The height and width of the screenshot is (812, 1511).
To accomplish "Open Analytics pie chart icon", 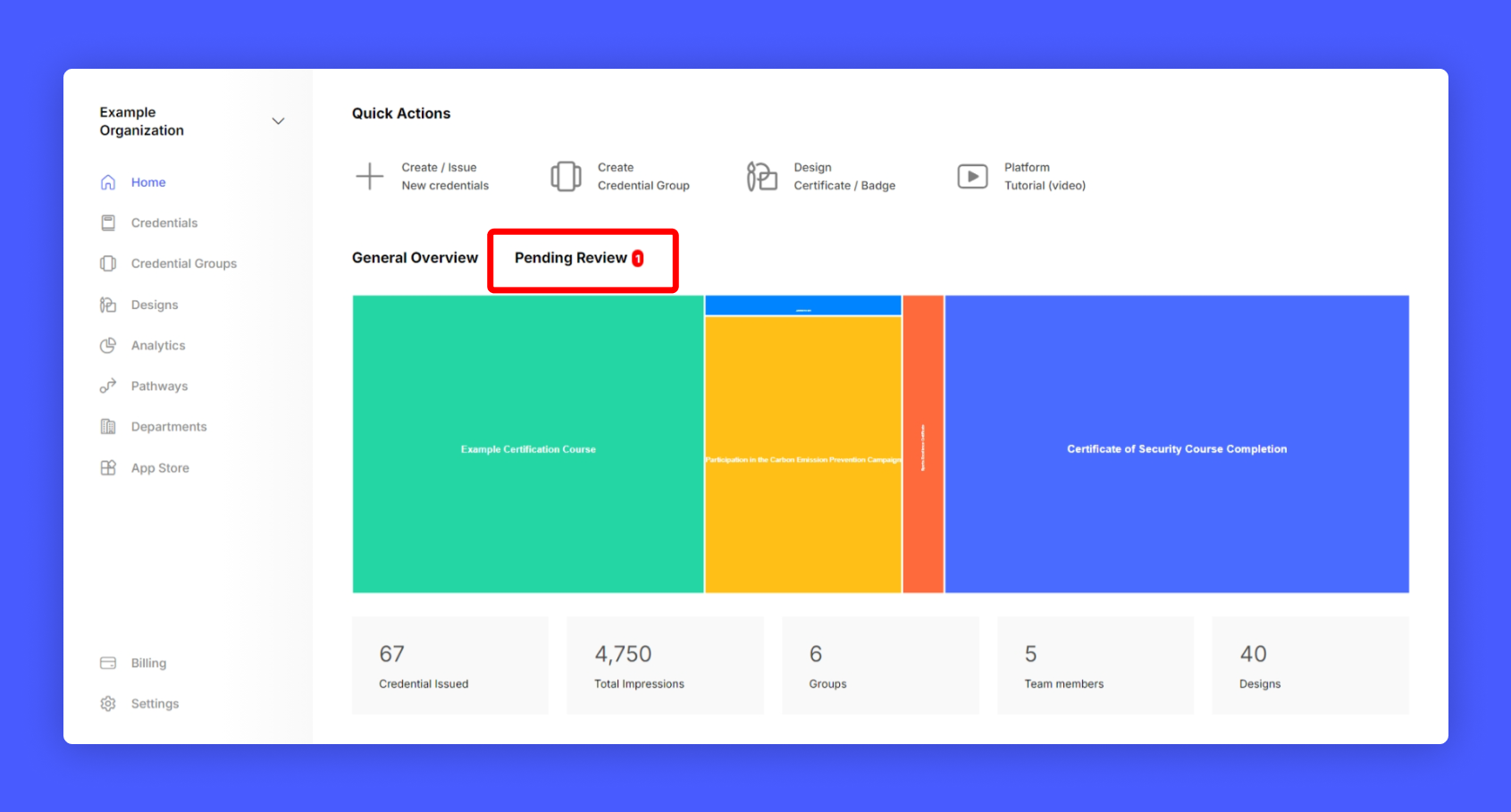I will pos(108,346).
